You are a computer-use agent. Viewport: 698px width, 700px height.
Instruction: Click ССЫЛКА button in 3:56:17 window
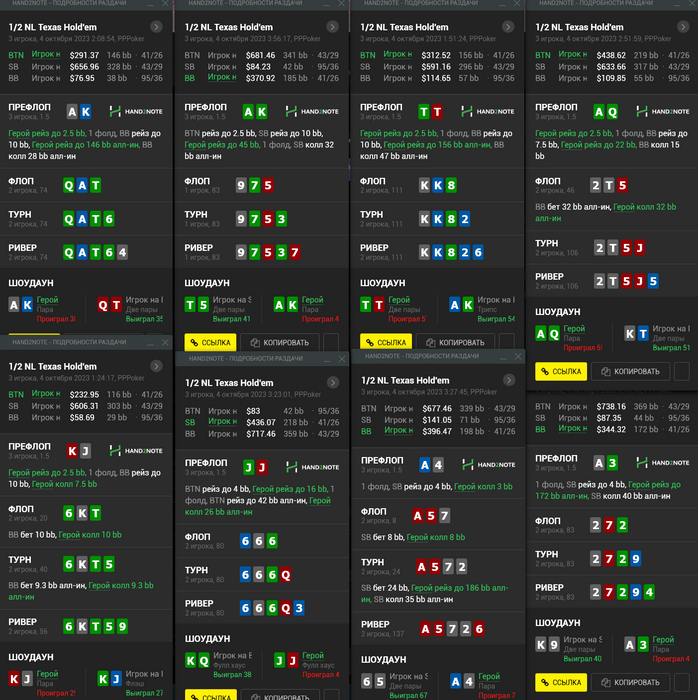[x=211, y=342]
